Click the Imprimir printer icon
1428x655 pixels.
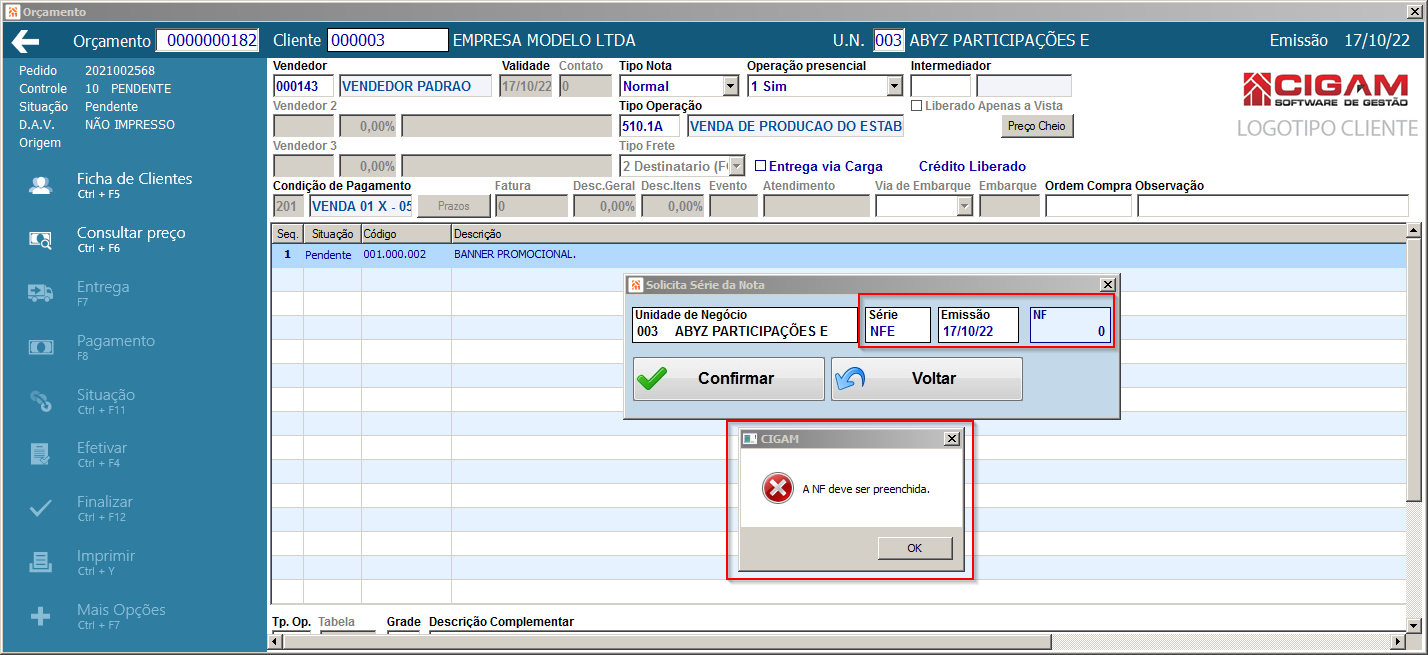pyautogui.click(x=40, y=562)
